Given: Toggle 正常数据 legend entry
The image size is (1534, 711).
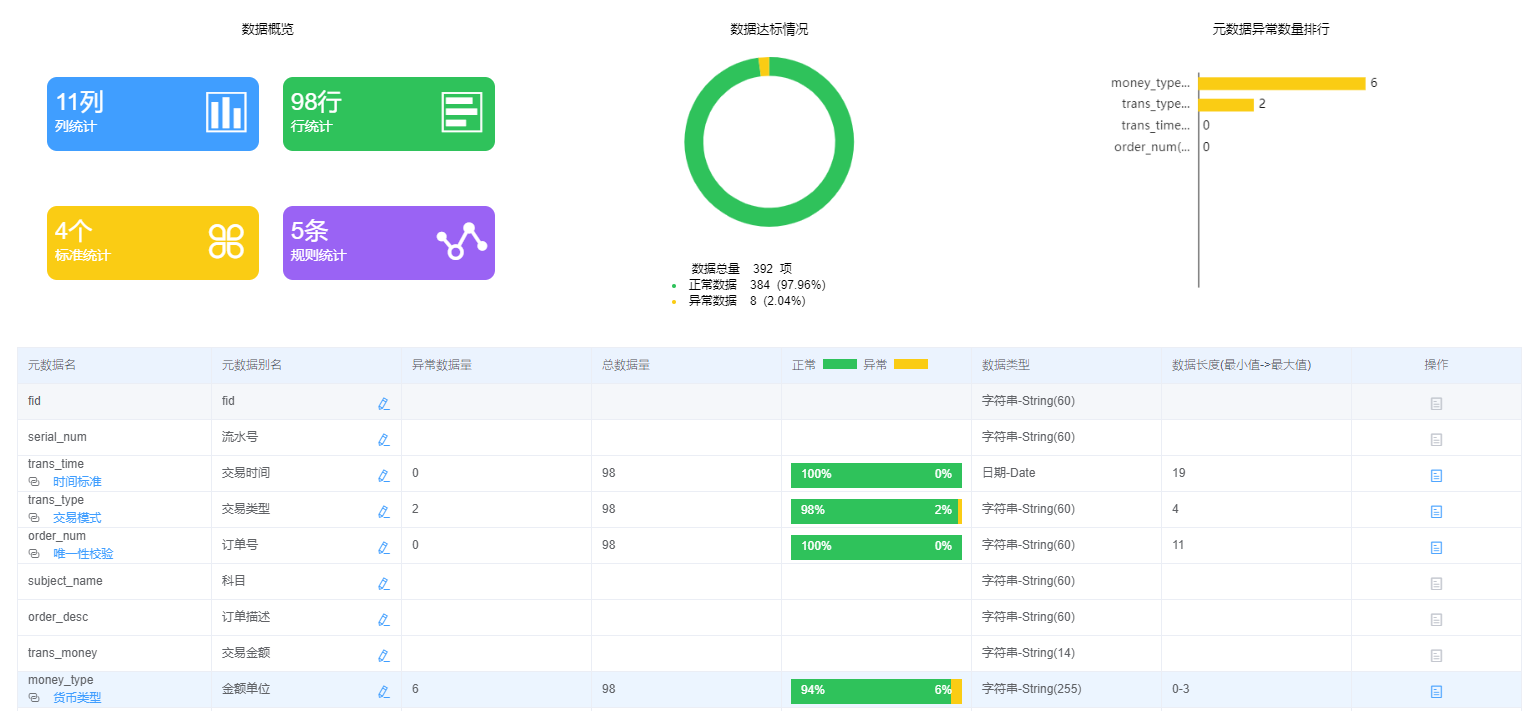Looking at the screenshot, I should point(748,285).
